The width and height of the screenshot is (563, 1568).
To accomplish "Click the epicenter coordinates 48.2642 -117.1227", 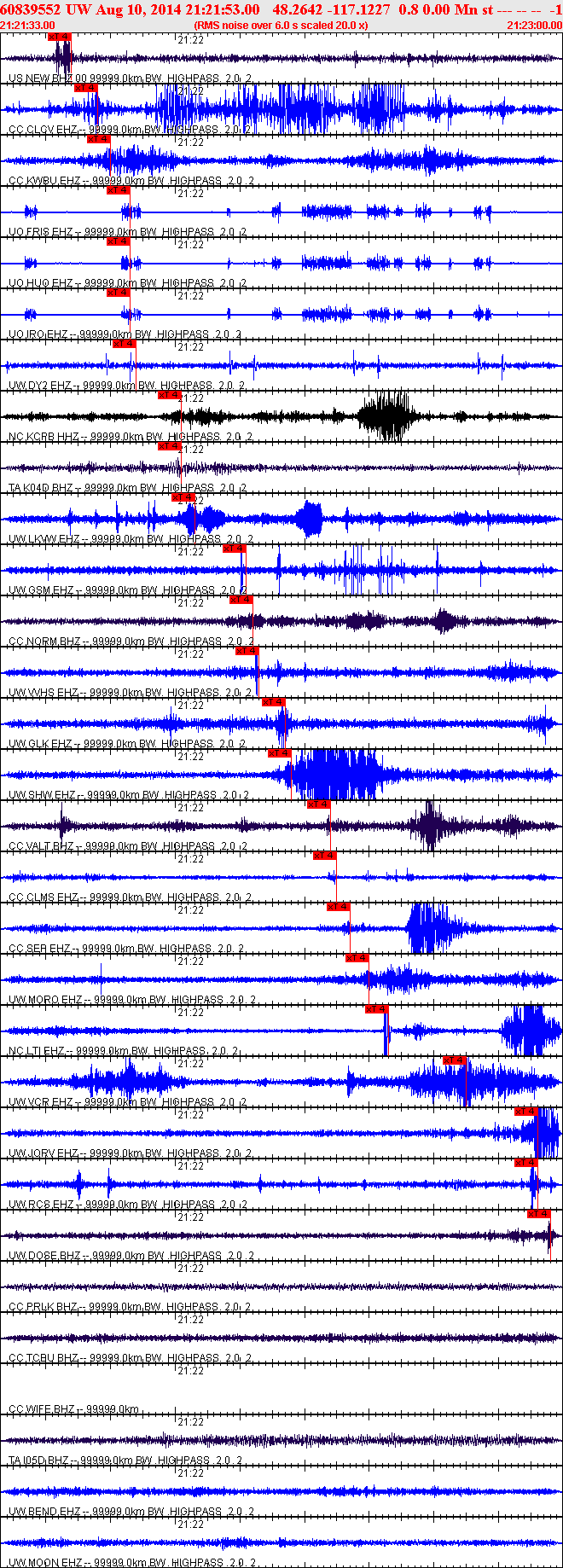I will coord(331,9).
